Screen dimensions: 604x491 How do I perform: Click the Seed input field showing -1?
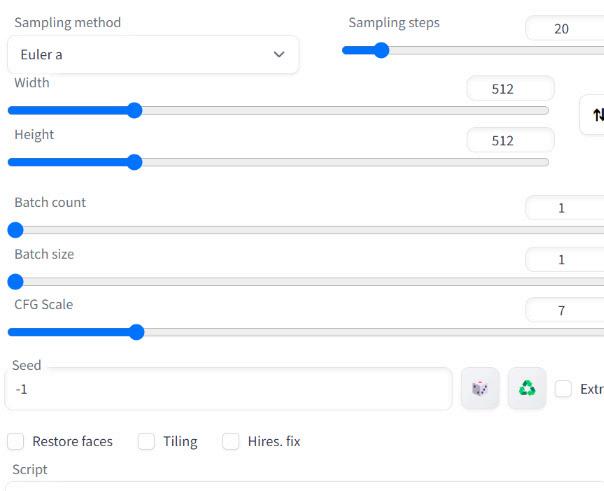(228, 389)
